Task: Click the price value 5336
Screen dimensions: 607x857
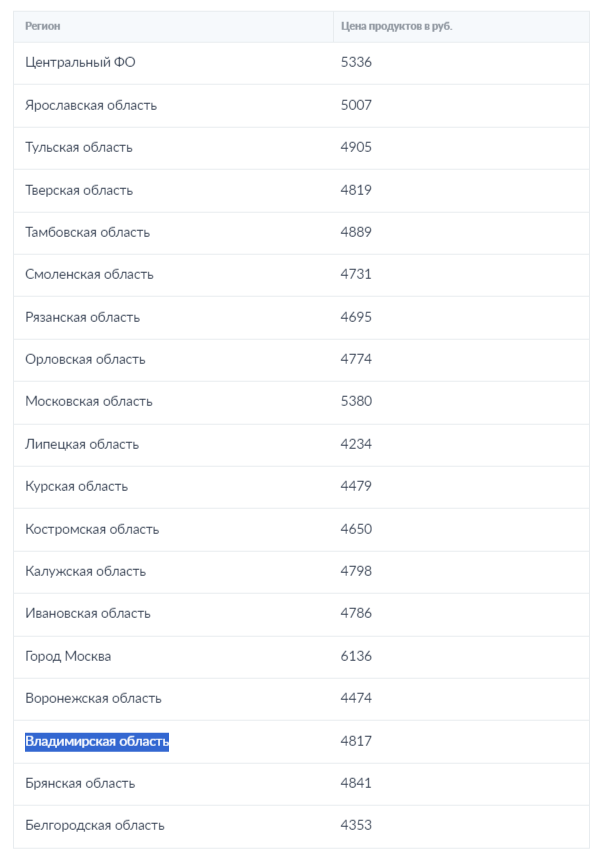Action: (x=356, y=63)
